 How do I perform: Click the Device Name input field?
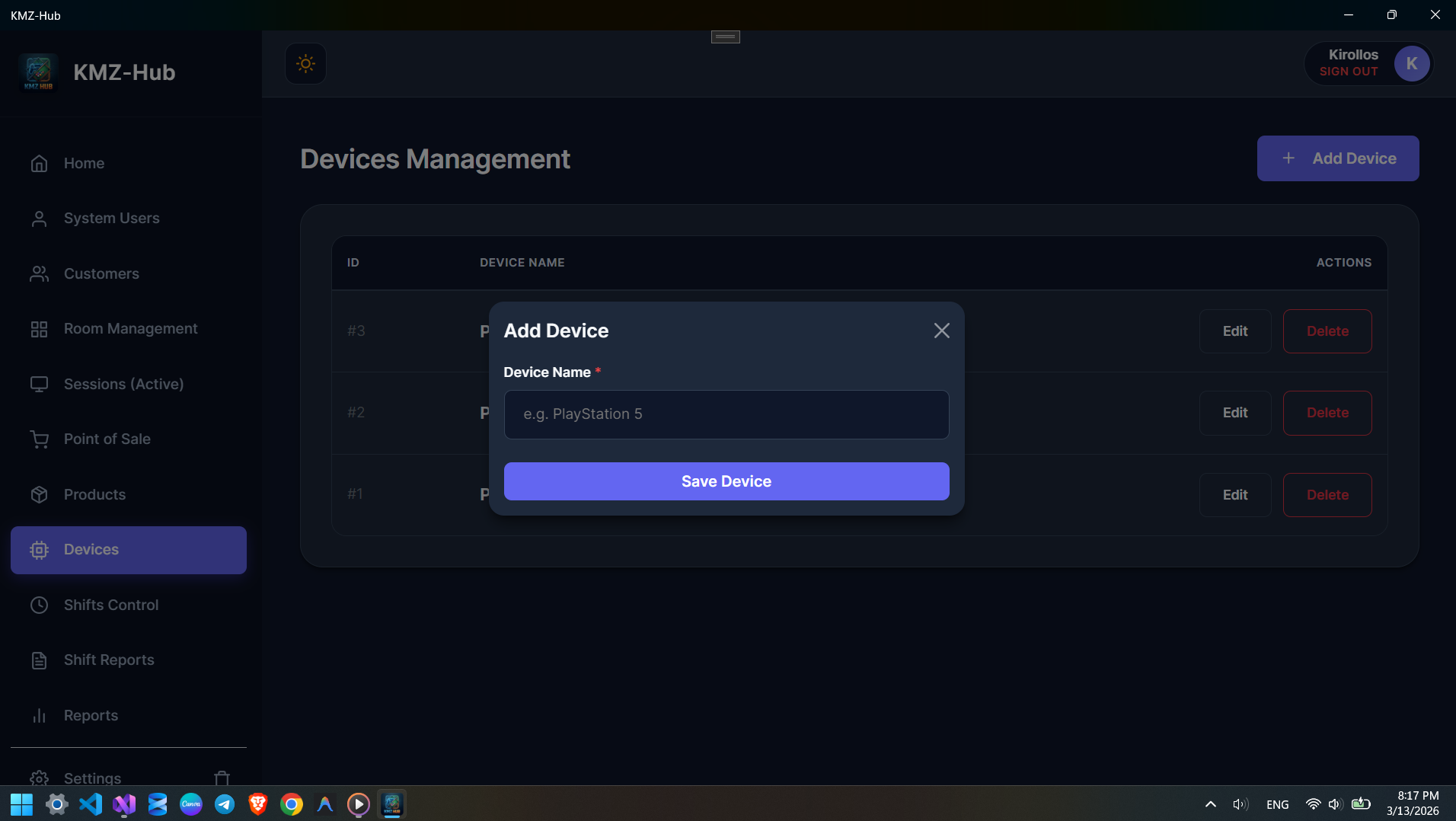(726, 414)
